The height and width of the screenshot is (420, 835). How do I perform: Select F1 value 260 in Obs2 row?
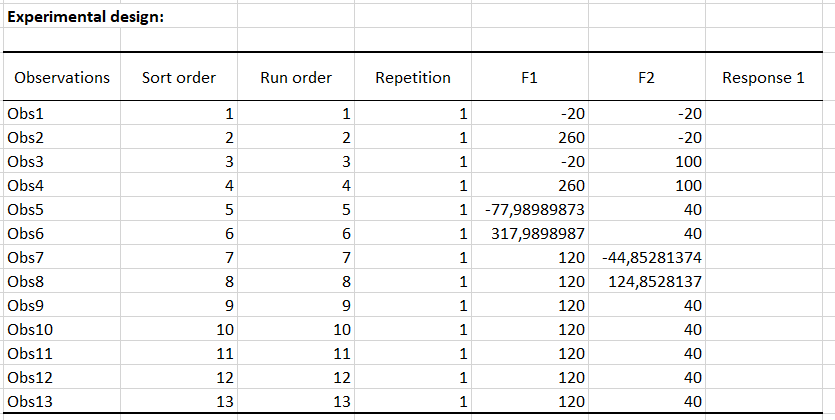(x=530, y=138)
